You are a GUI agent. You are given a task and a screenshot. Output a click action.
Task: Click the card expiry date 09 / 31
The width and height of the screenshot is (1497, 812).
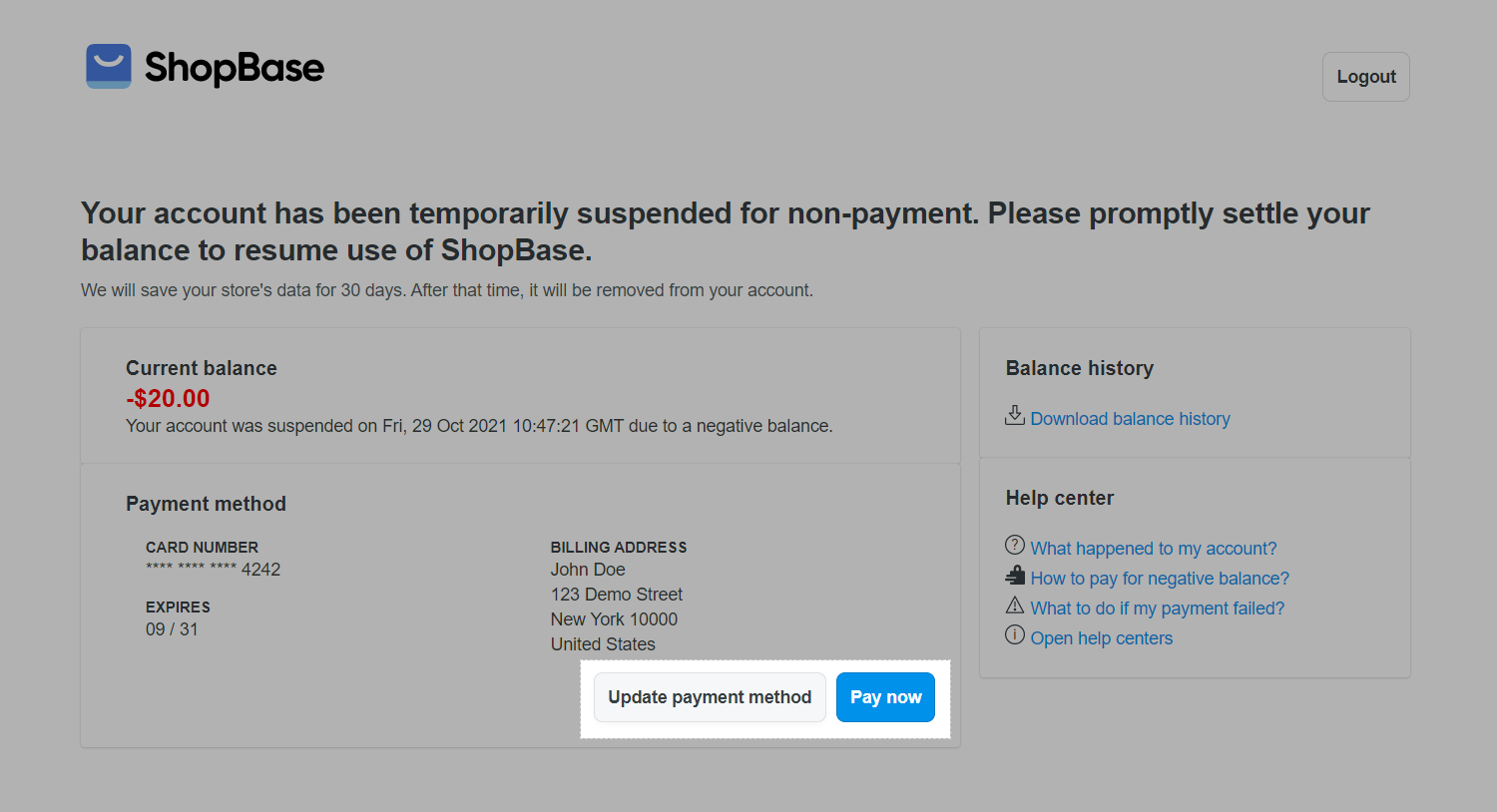click(x=172, y=629)
